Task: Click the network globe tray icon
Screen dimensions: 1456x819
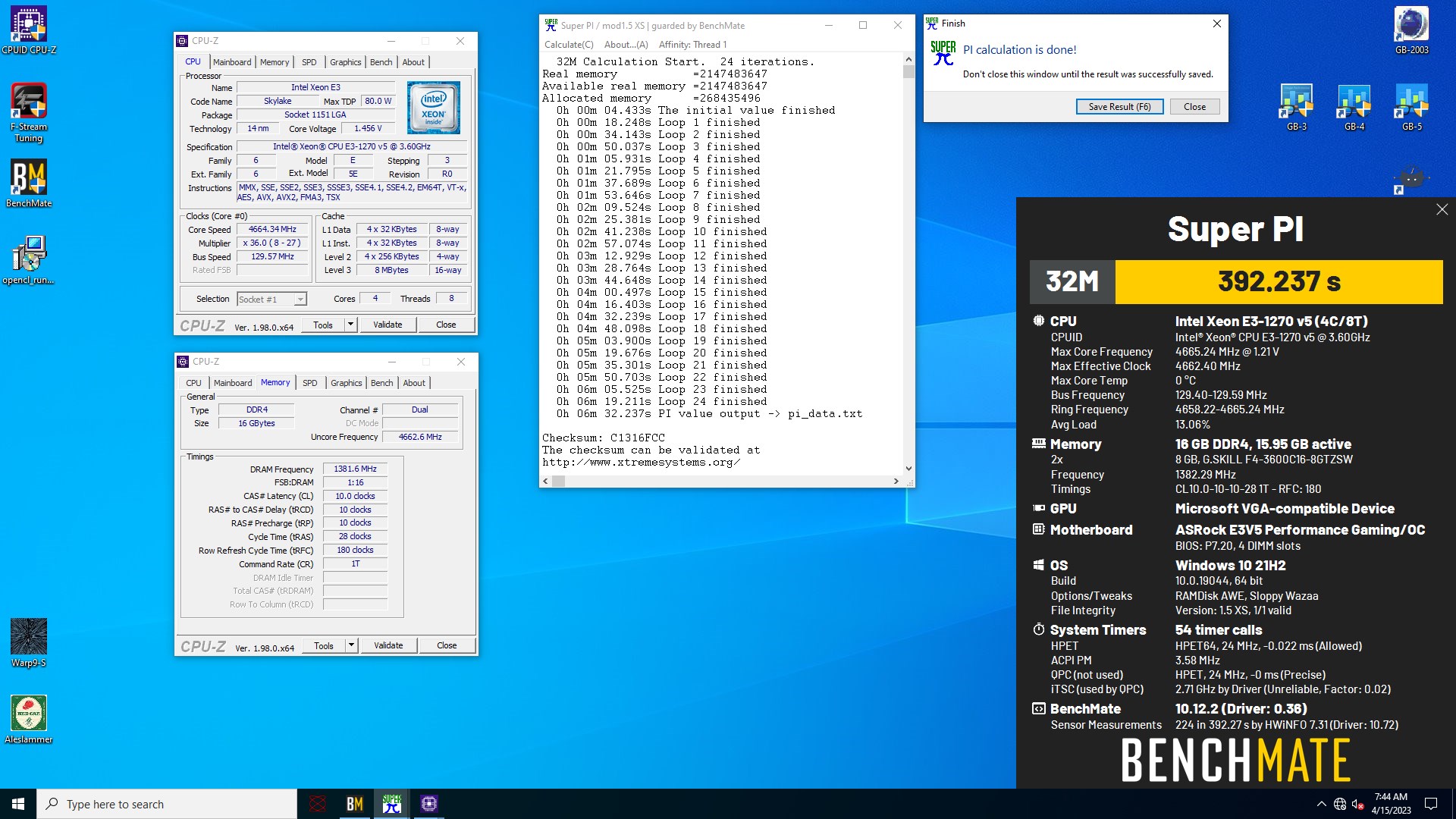Action: (x=1340, y=804)
